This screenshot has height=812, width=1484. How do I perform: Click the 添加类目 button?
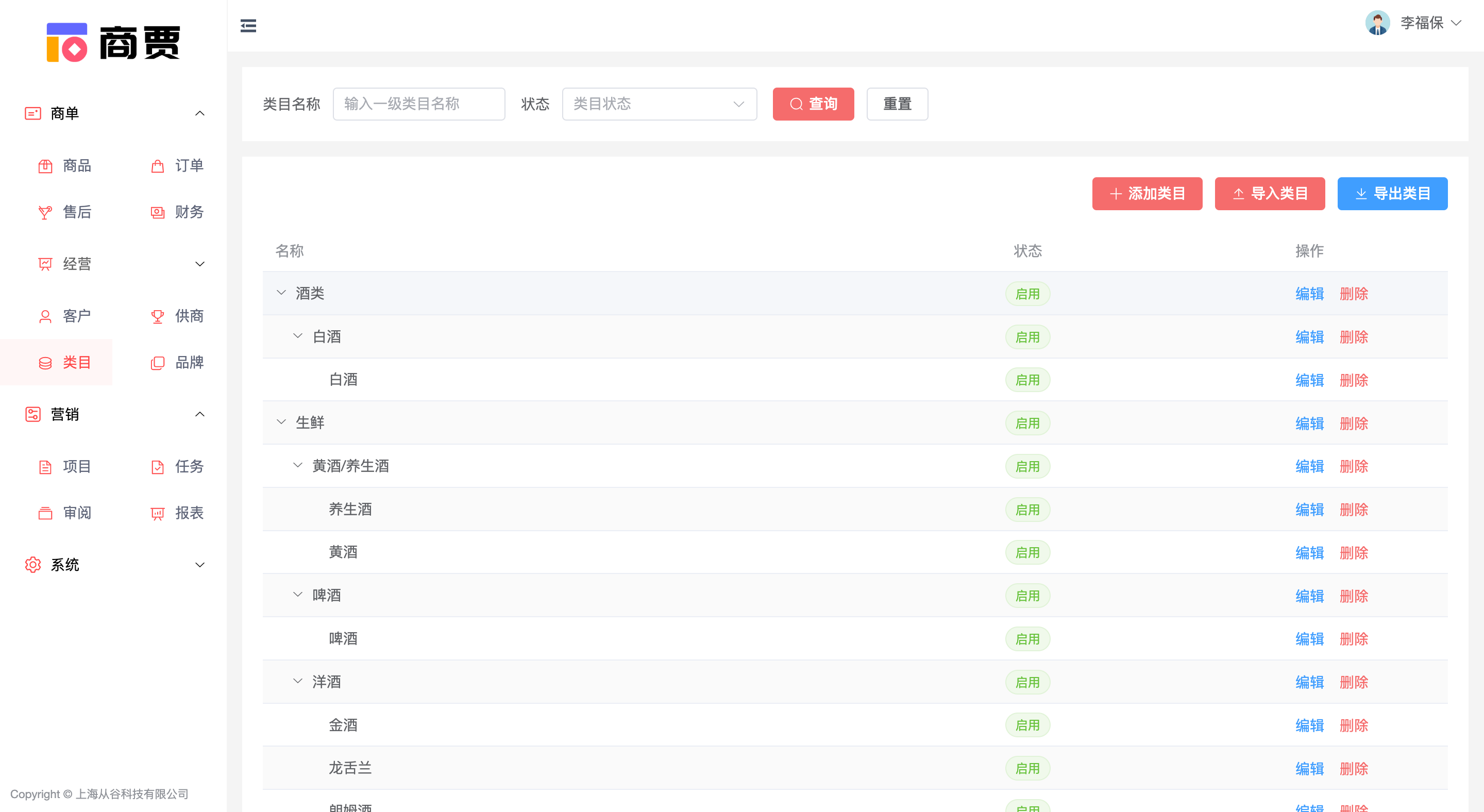1146,194
